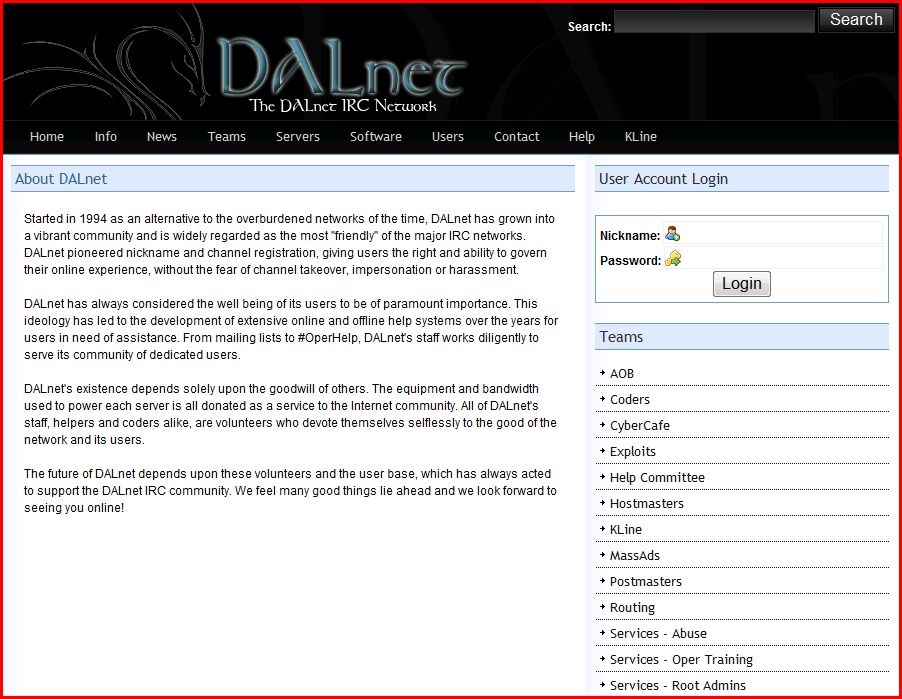This screenshot has height=699, width=902.
Task: Click the About DALnet heading
Action: pyautogui.click(x=61, y=179)
